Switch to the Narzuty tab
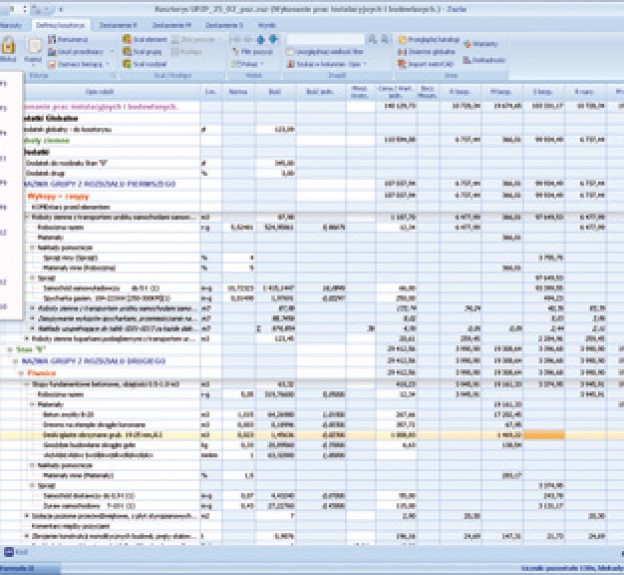 [11, 25]
